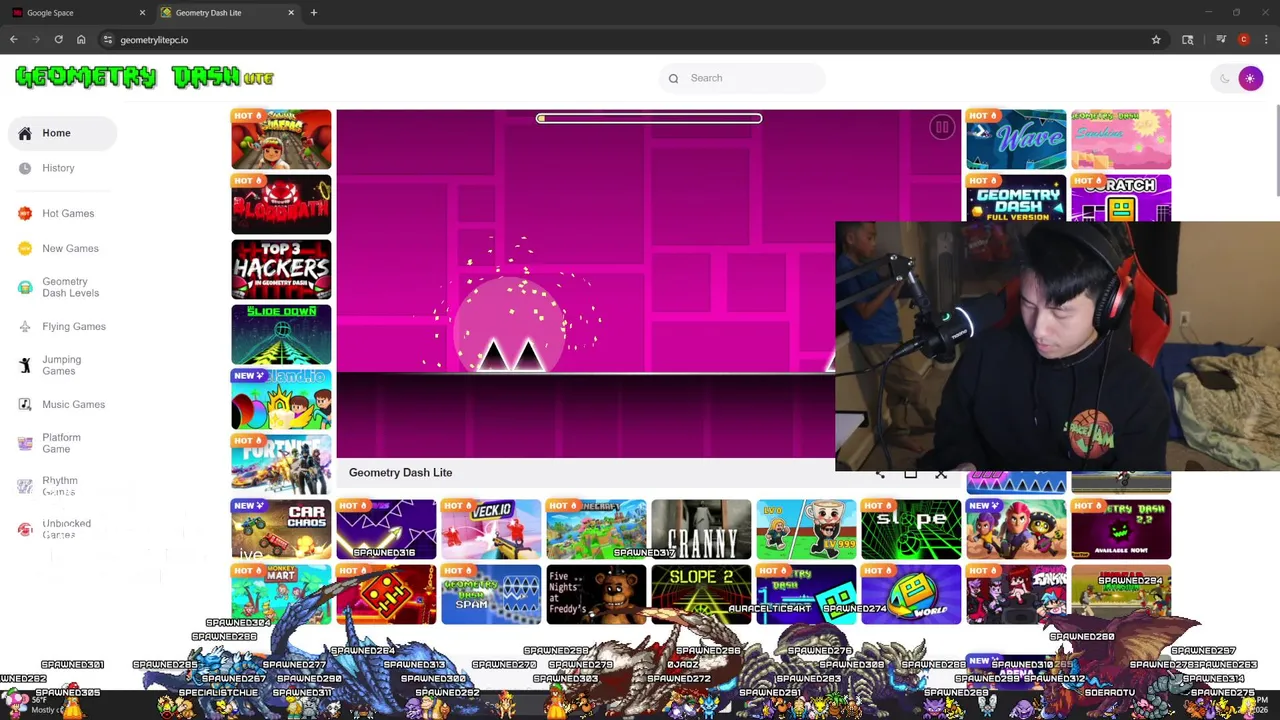Open the Bloodbath game thumbnail

click(281, 204)
